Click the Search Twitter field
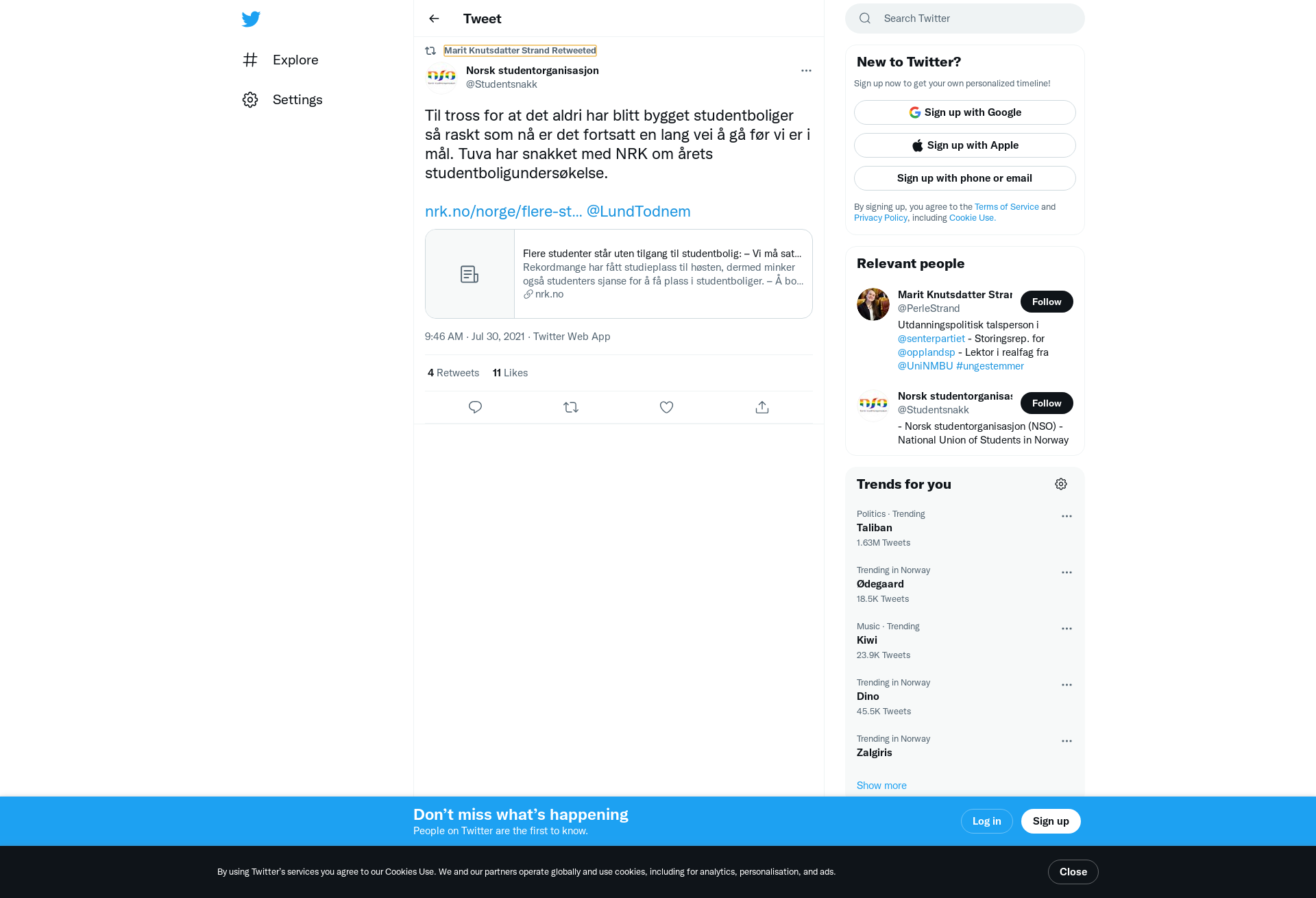 pos(964,19)
